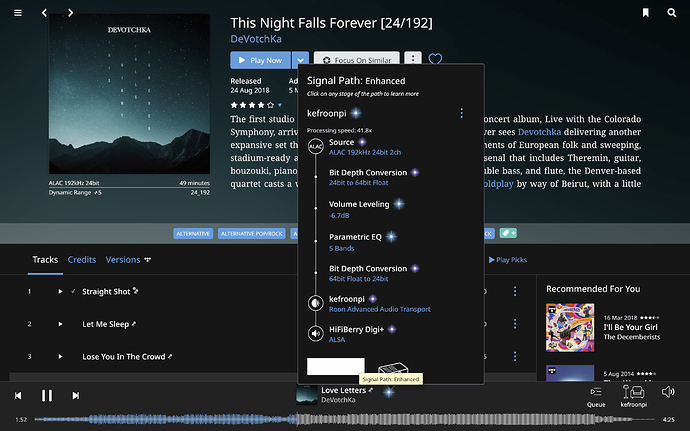Pause playback
Image resolution: width=690 pixels, height=431 pixels.
click(x=47, y=395)
